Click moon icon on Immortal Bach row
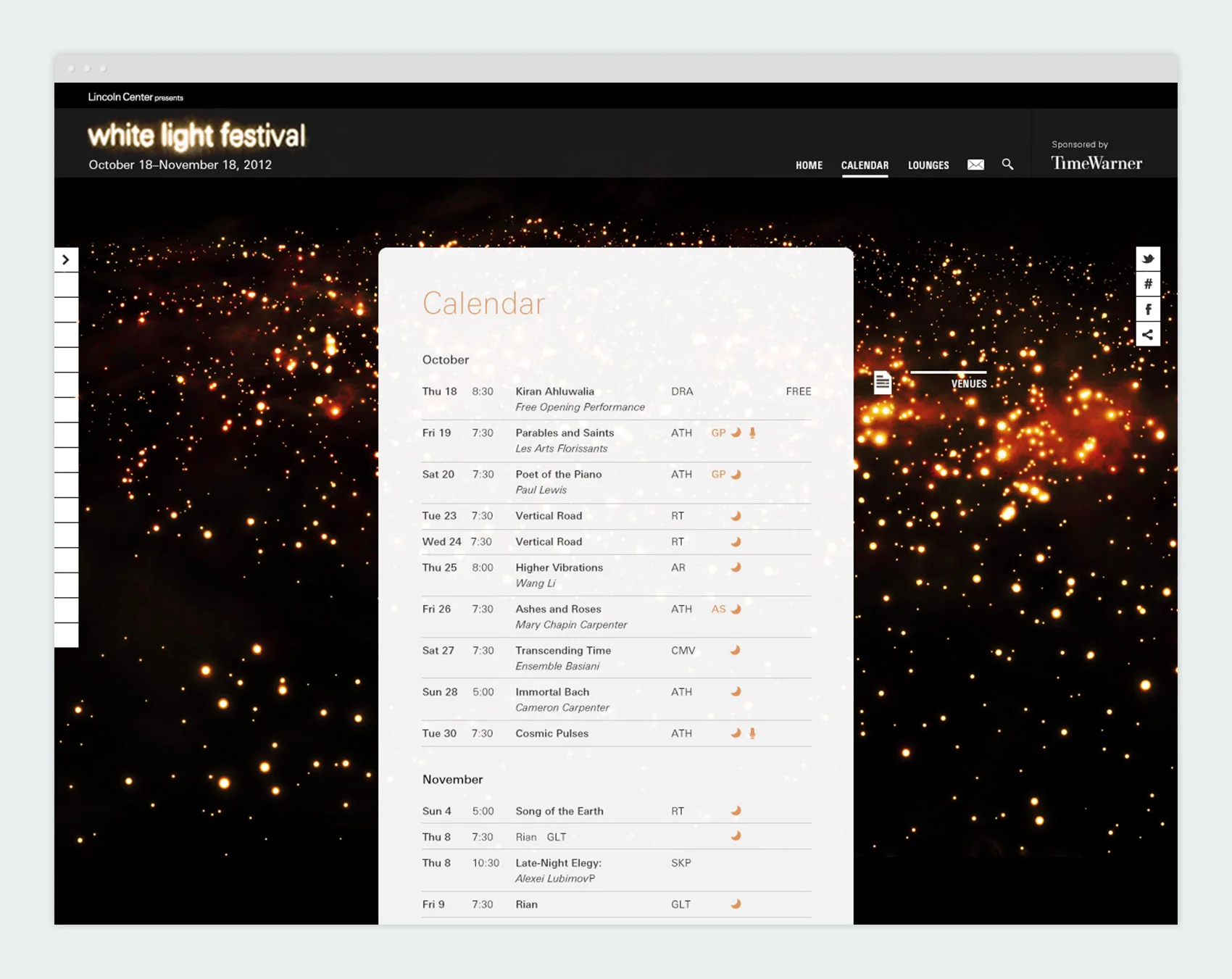This screenshot has height=979, width=1232. click(x=736, y=691)
